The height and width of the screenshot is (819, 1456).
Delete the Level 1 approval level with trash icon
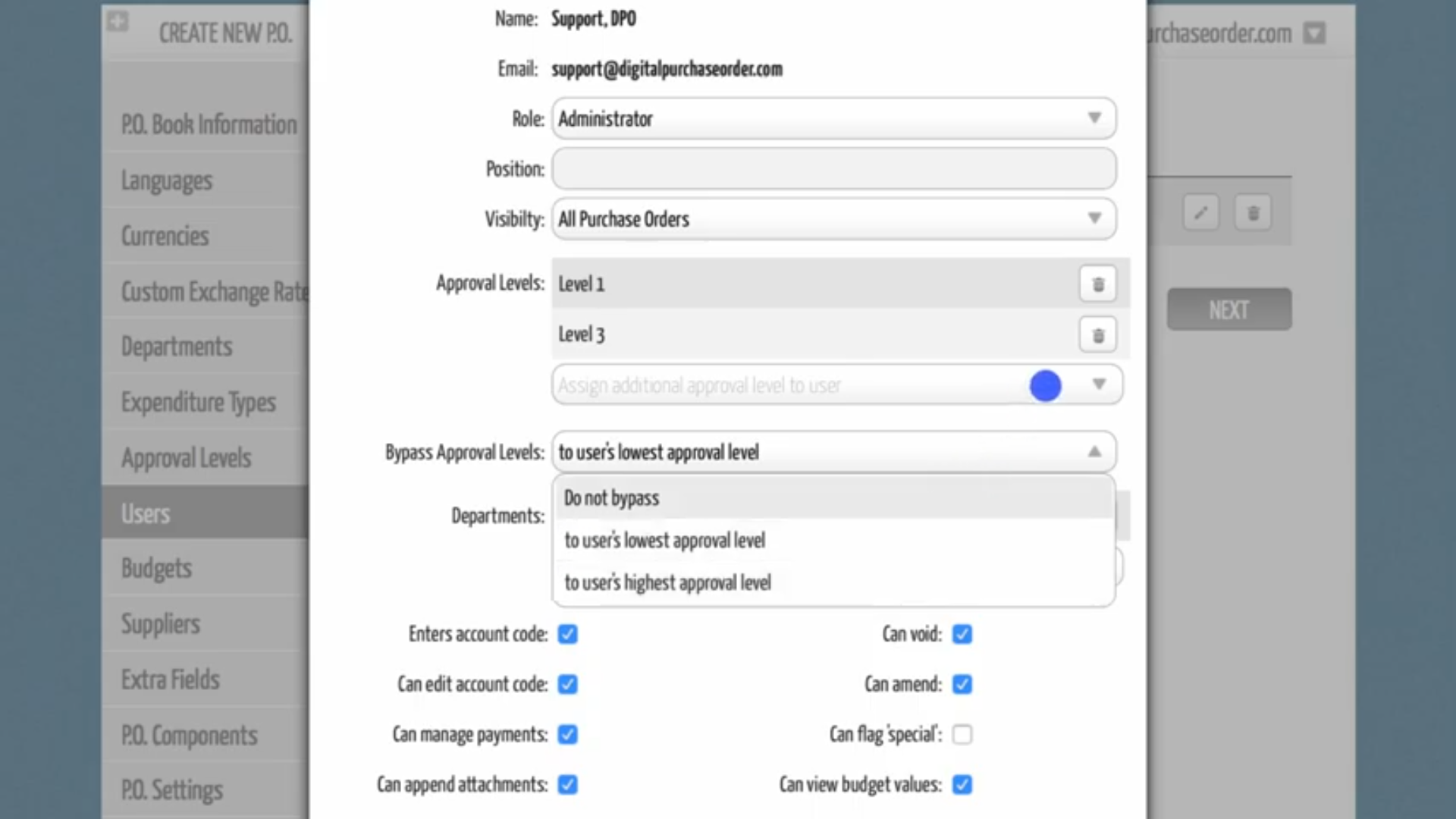click(1097, 284)
